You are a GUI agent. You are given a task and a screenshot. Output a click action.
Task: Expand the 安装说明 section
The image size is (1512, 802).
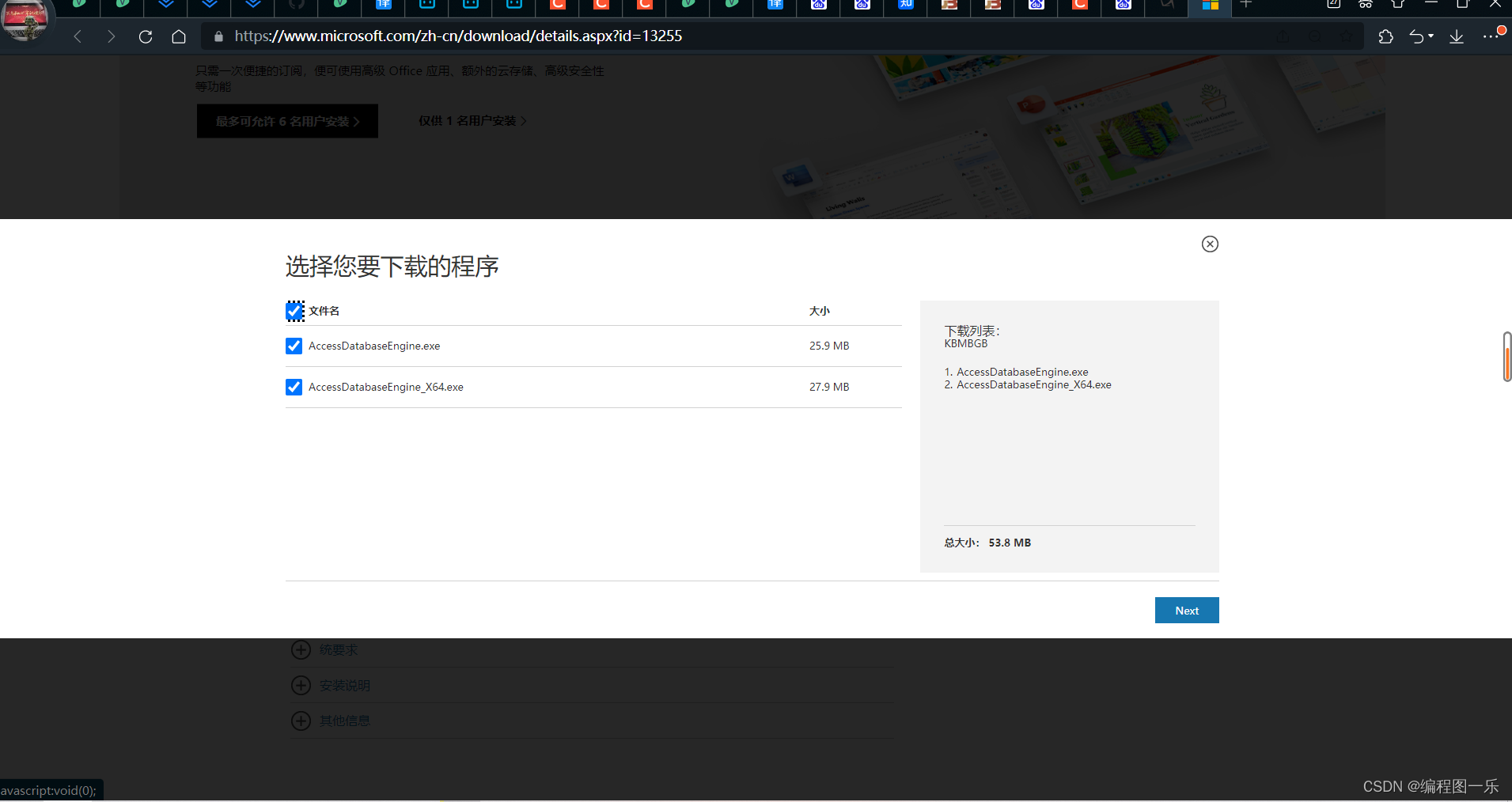[x=331, y=685]
